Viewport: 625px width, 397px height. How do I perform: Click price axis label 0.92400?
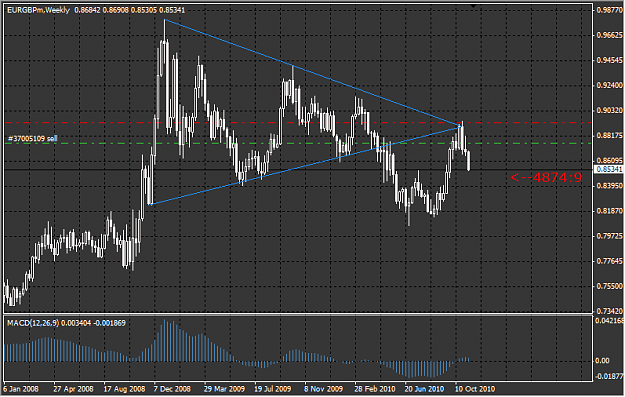tap(609, 85)
